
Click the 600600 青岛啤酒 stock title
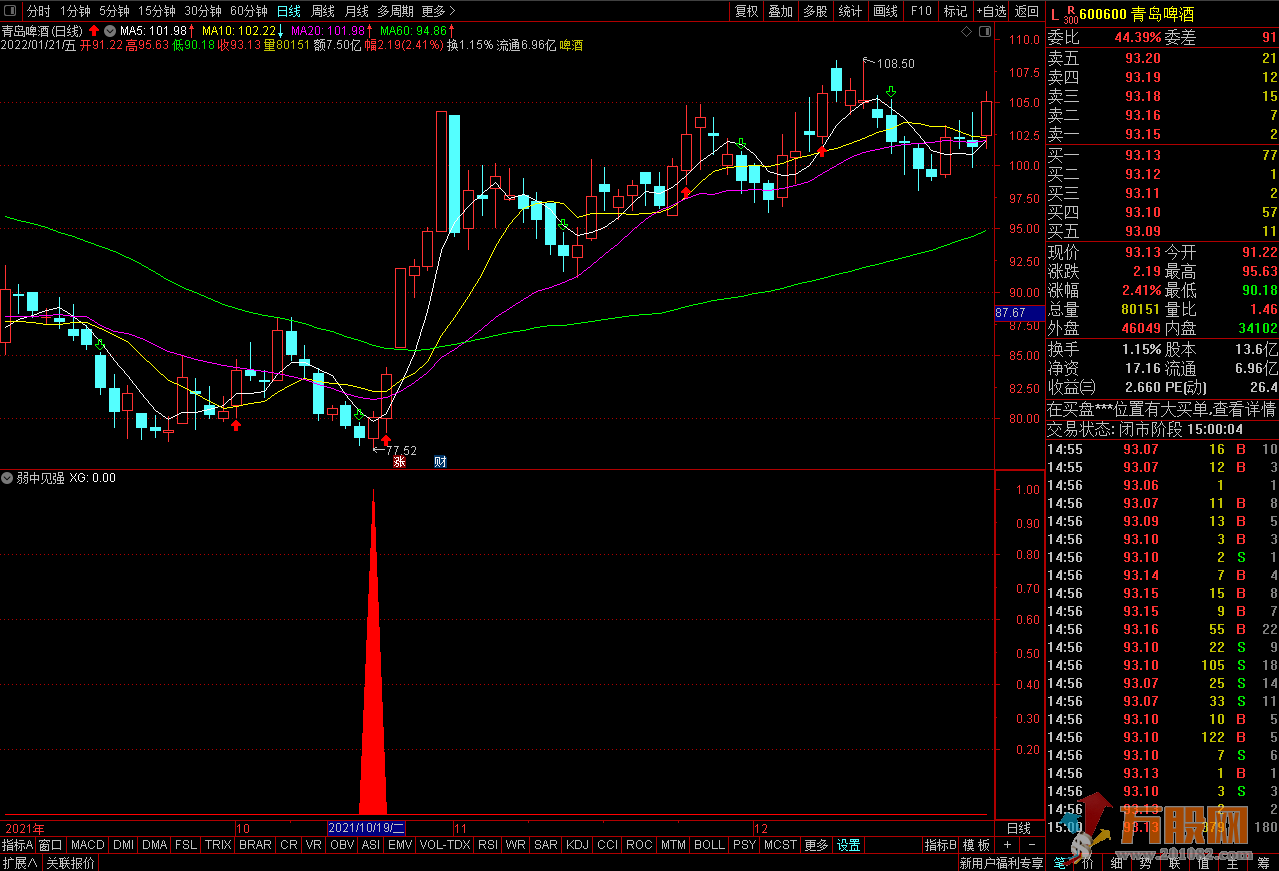point(1136,13)
